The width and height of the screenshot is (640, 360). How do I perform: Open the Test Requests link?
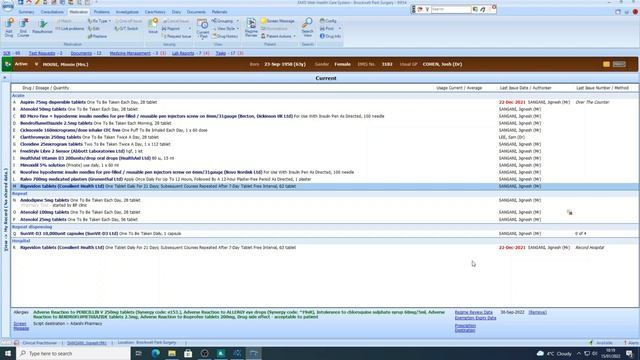click(x=42, y=53)
